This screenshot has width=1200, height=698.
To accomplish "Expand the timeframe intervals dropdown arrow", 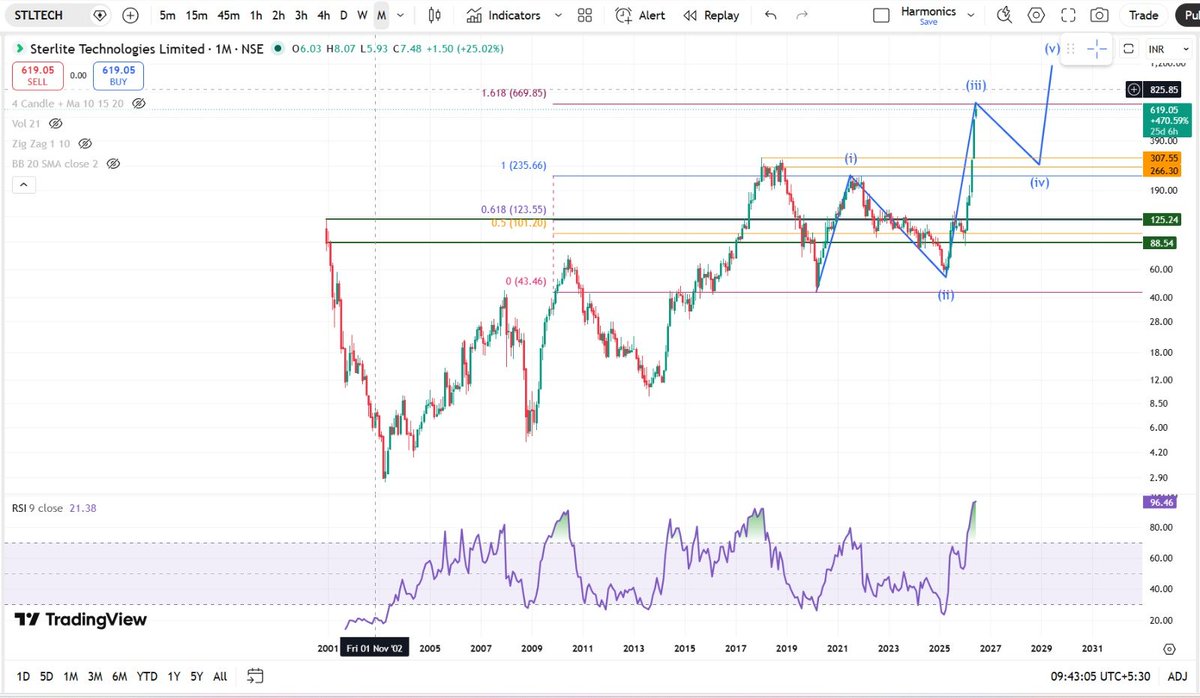I will (x=401, y=15).
